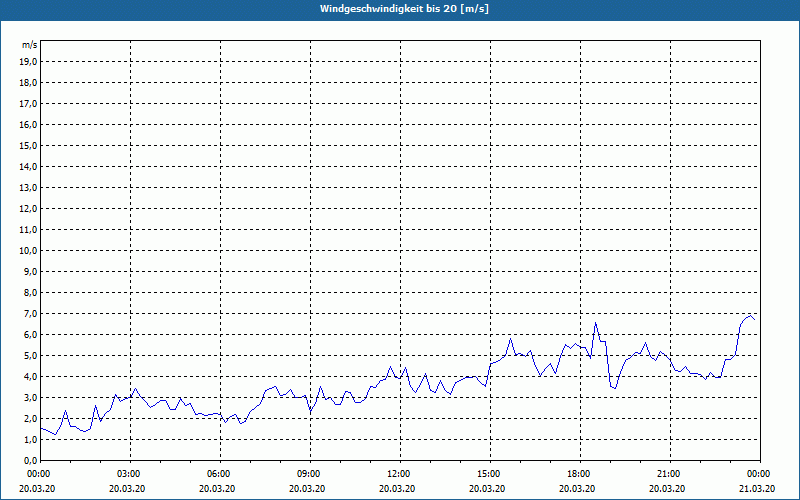Click the 5,0 y-axis label
This screenshot has height=500, width=800.
tap(31, 356)
